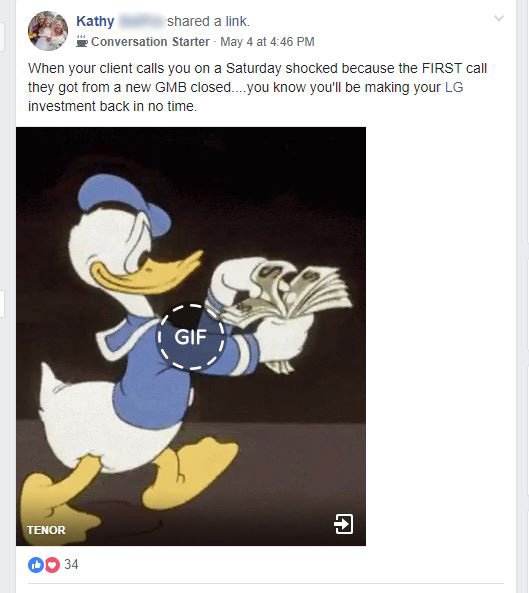The image size is (529, 593).
Task: Click the LG link in the post text
Action: point(454,87)
